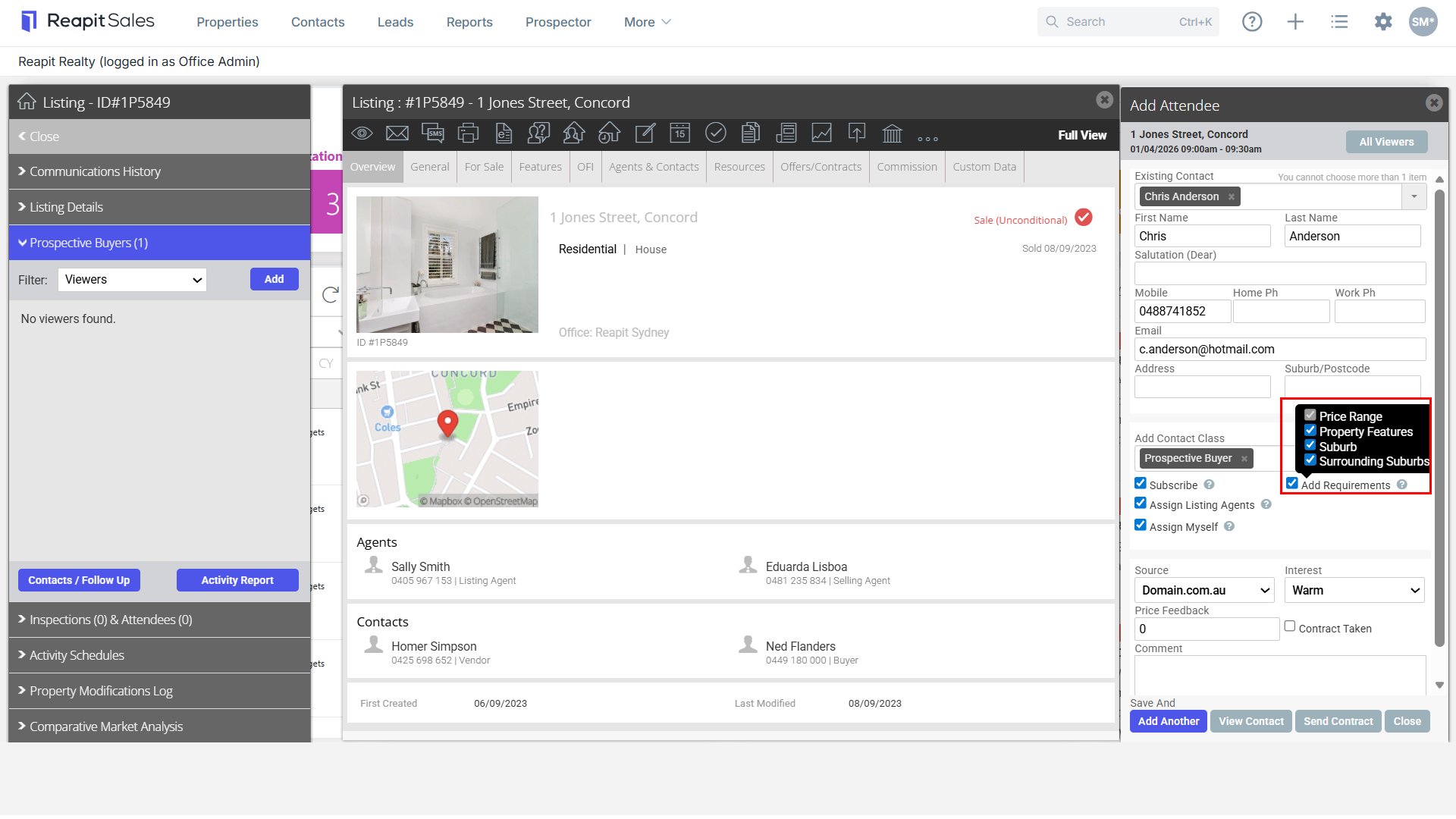The height and width of the screenshot is (819, 1456).
Task: Click the envelope email icon in listing toolbar
Action: pos(397,133)
